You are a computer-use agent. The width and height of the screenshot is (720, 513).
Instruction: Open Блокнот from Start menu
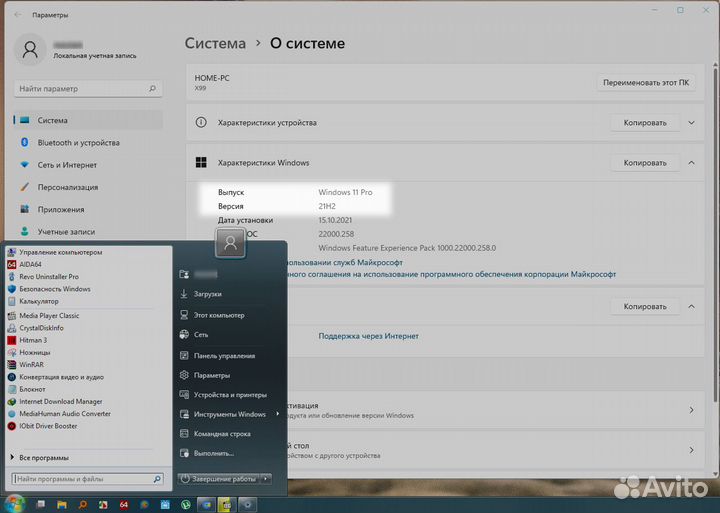coord(27,389)
